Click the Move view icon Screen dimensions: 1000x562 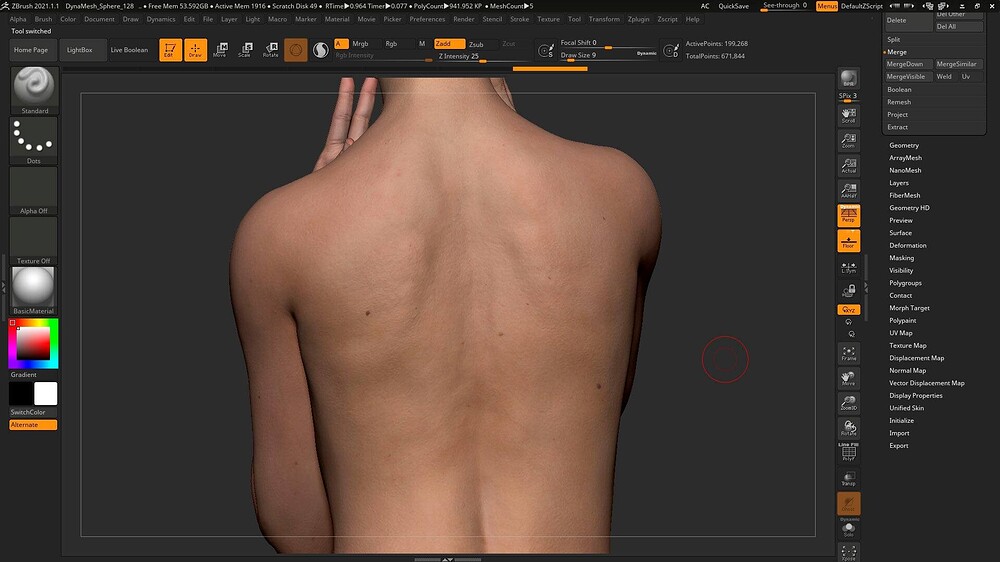tap(848, 378)
